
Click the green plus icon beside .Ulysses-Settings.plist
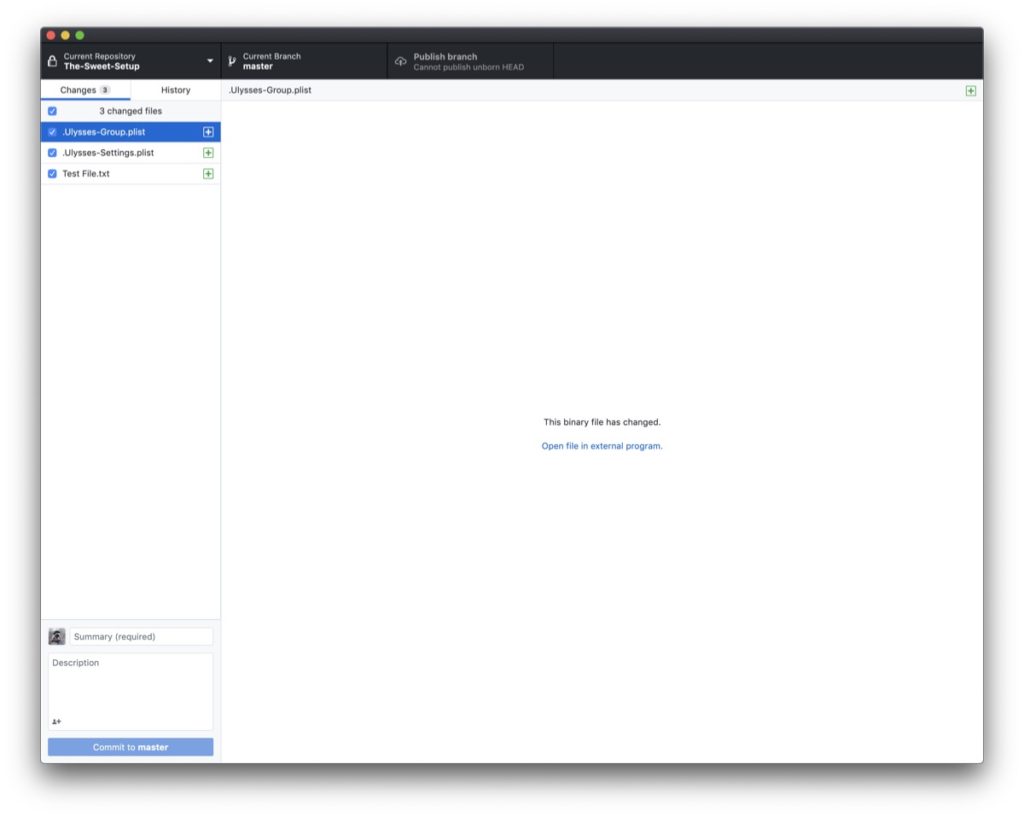click(x=207, y=152)
